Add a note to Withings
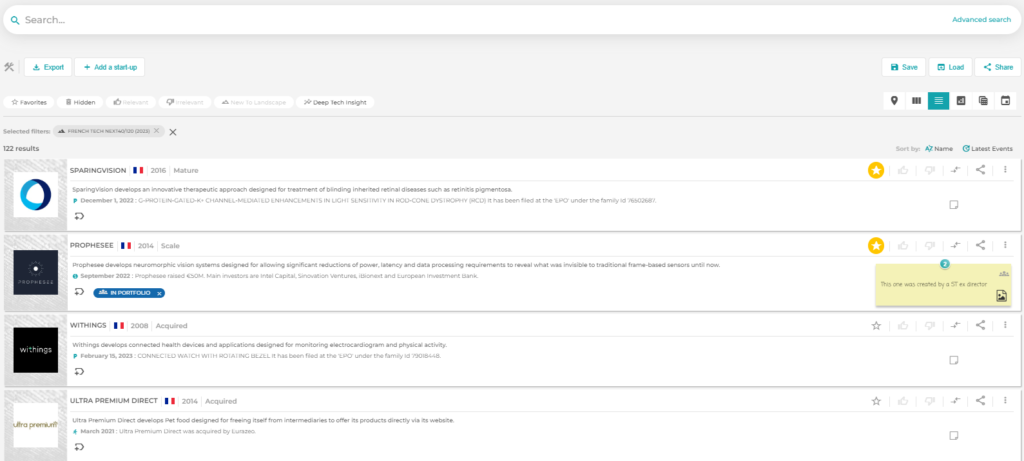Image resolution: width=1024 pixels, height=461 pixels. coord(953,360)
